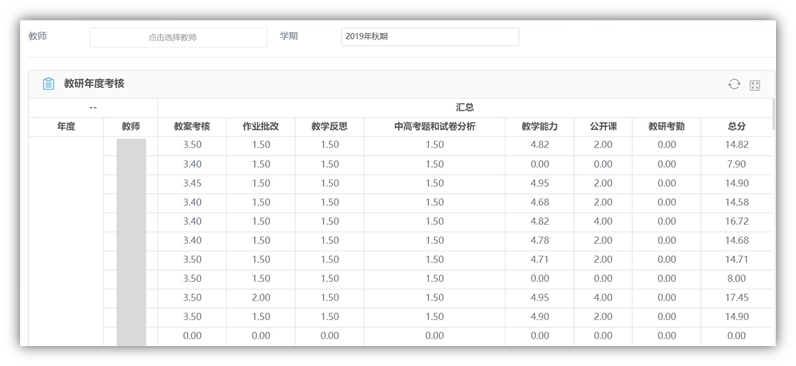Select the total score 14.58 cell

coord(737,202)
